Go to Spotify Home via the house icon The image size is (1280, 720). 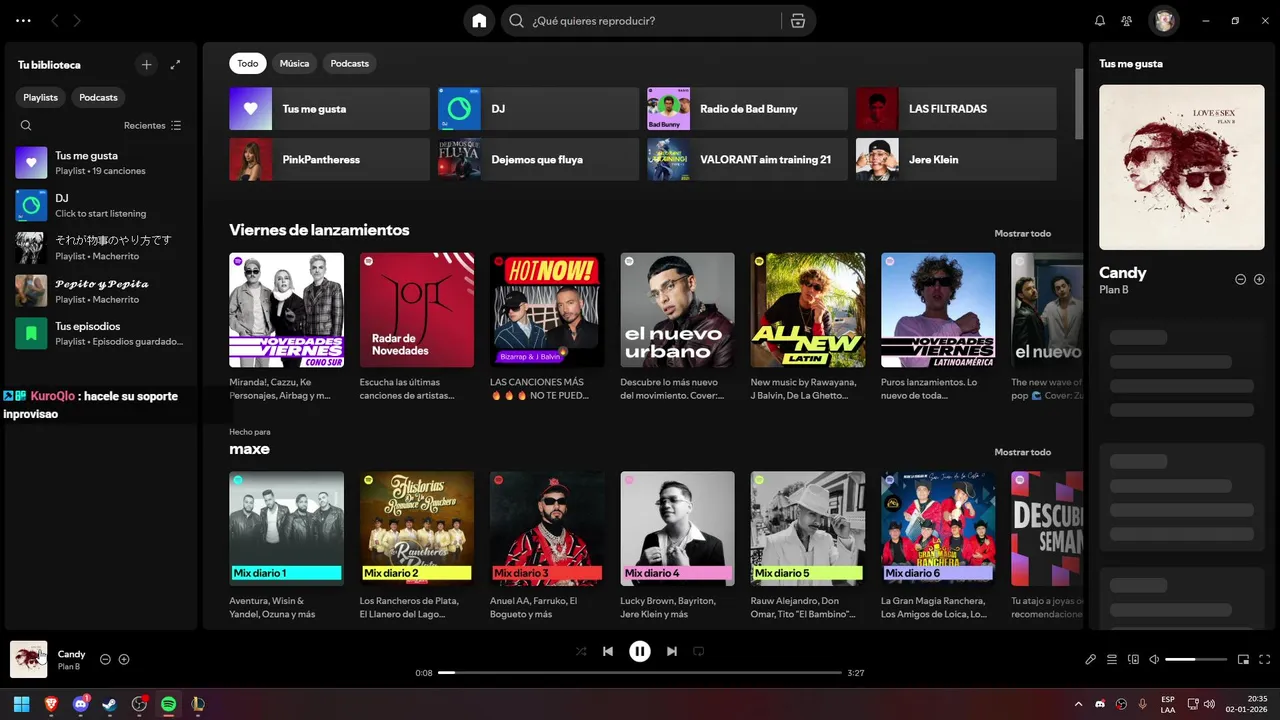[479, 20]
